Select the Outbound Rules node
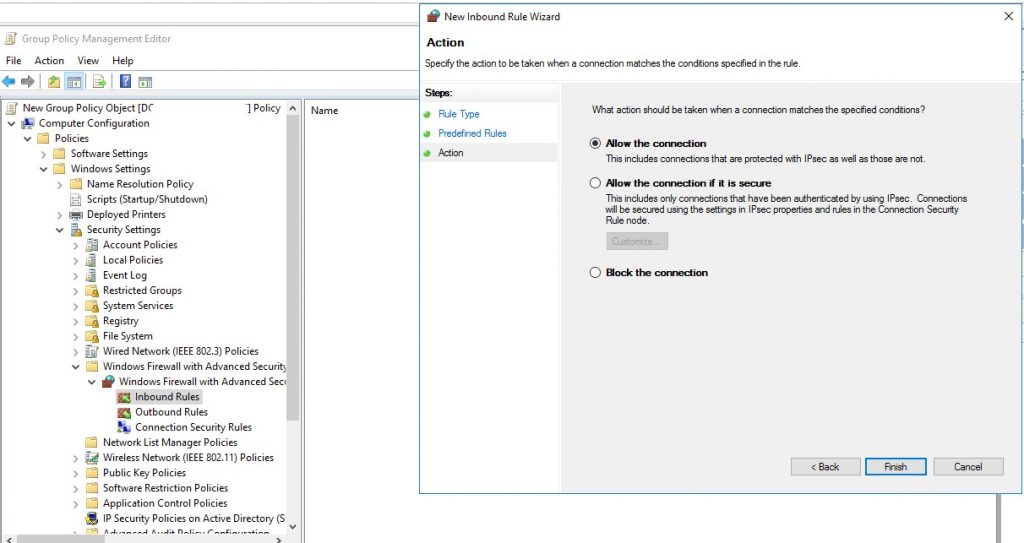1024x543 pixels. pyautogui.click(x=171, y=412)
